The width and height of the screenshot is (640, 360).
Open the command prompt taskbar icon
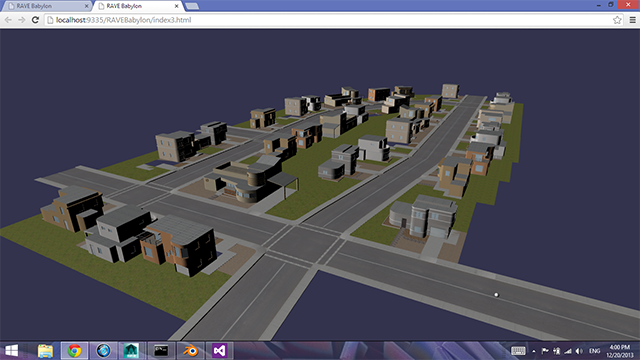click(161, 351)
